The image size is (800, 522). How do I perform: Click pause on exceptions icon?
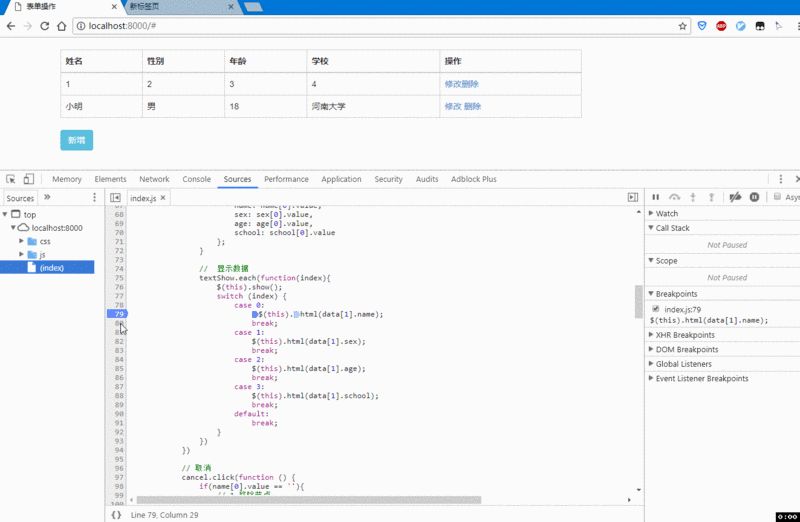click(755, 198)
